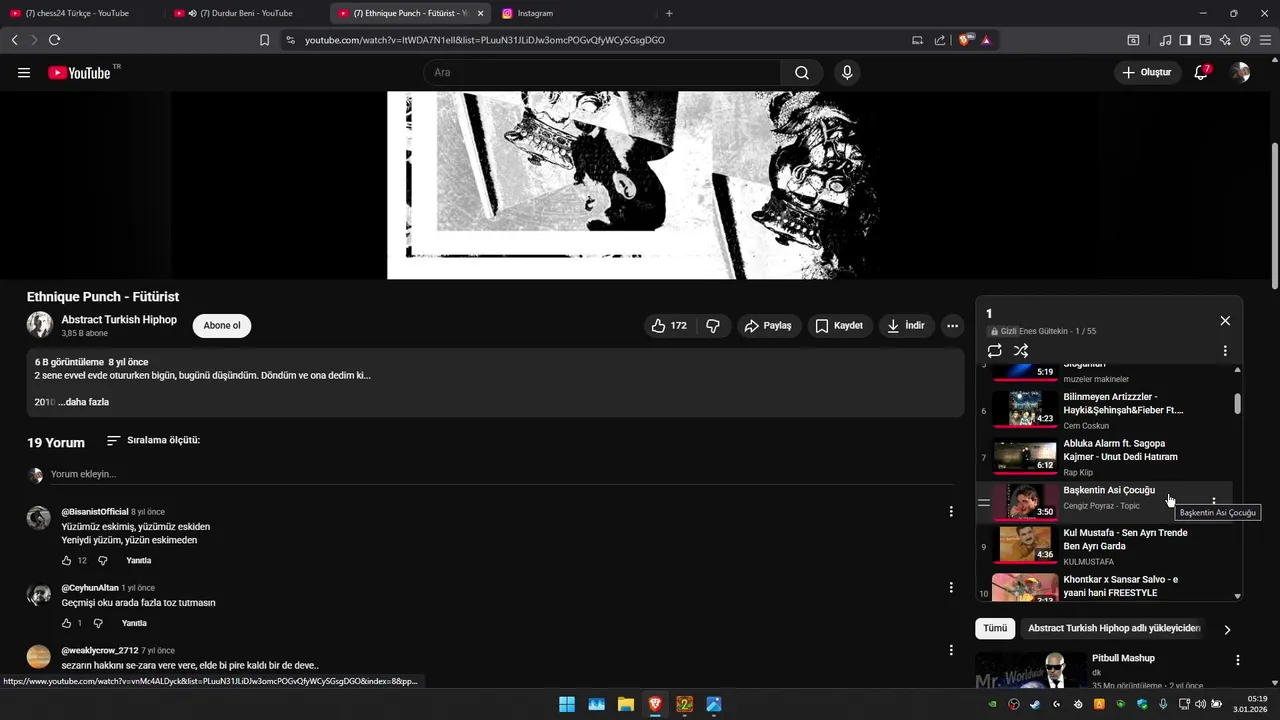Click the Oluştur create button
This screenshot has height=720, width=1280.
click(x=1147, y=73)
